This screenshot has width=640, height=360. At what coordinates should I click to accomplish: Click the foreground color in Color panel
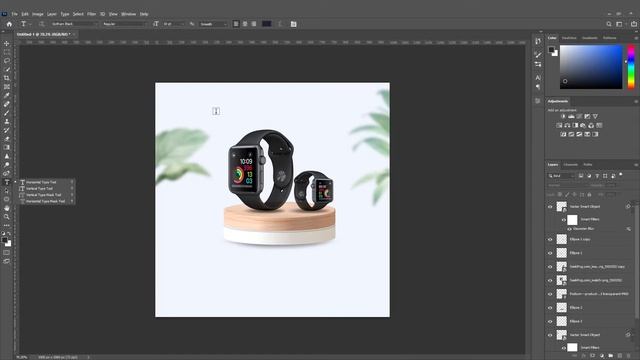(551, 50)
